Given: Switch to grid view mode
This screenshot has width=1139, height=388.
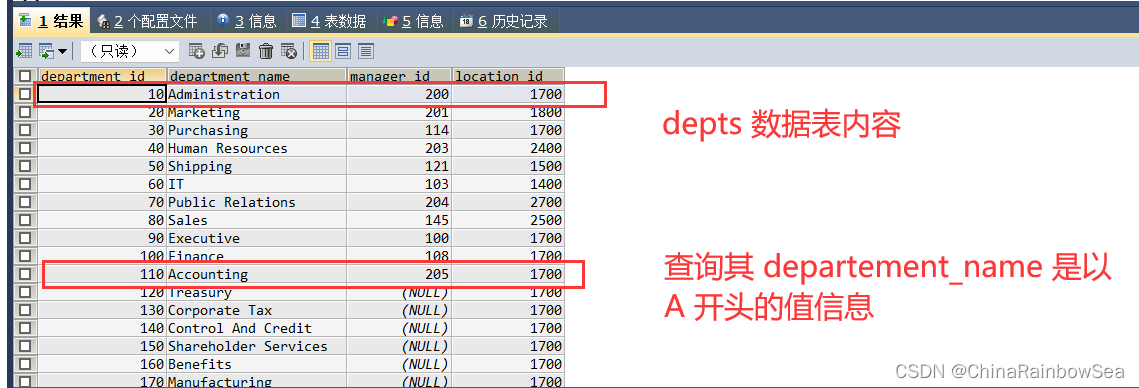Looking at the screenshot, I should pyautogui.click(x=320, y=51).
